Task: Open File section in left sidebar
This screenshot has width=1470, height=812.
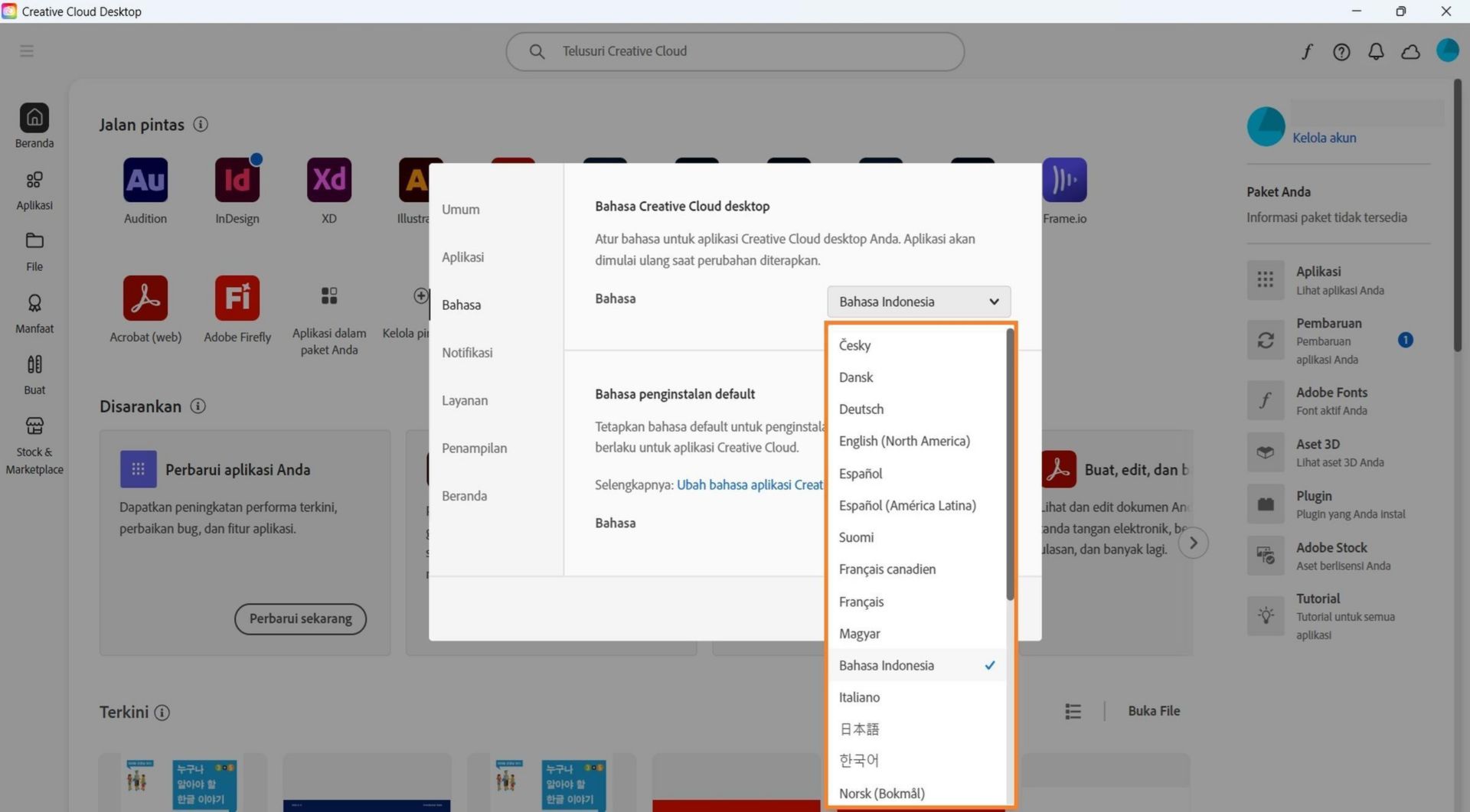Action: [34, 252]
